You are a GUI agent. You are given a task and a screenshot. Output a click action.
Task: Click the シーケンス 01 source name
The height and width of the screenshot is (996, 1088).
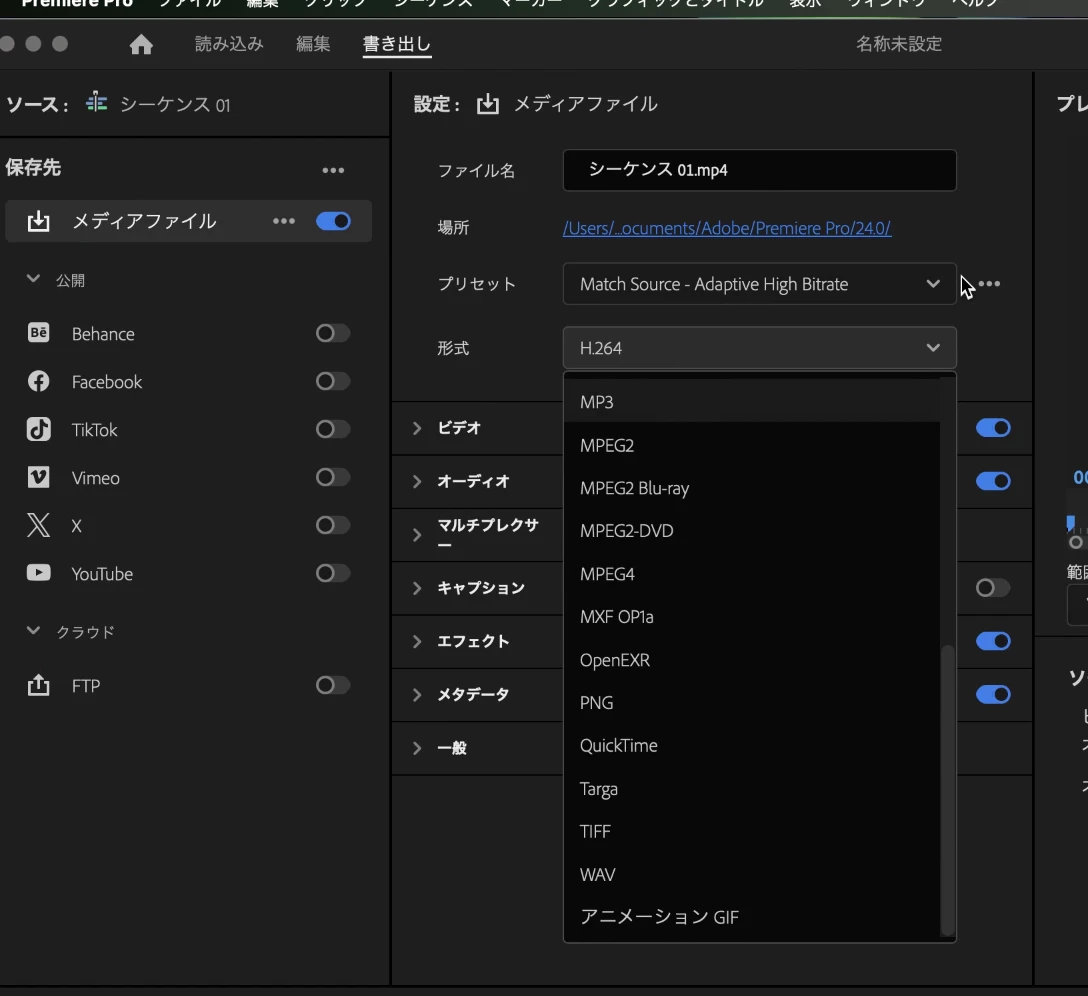tap(175, 104)
